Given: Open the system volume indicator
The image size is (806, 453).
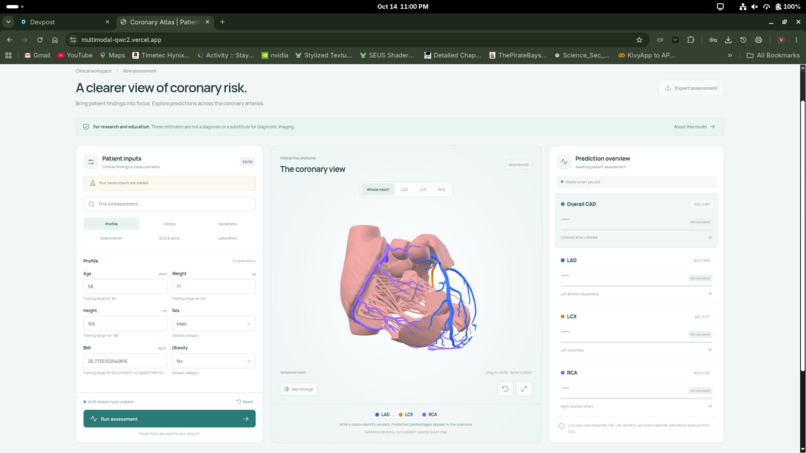Looking at the screenshot, I should coord(754,7).
